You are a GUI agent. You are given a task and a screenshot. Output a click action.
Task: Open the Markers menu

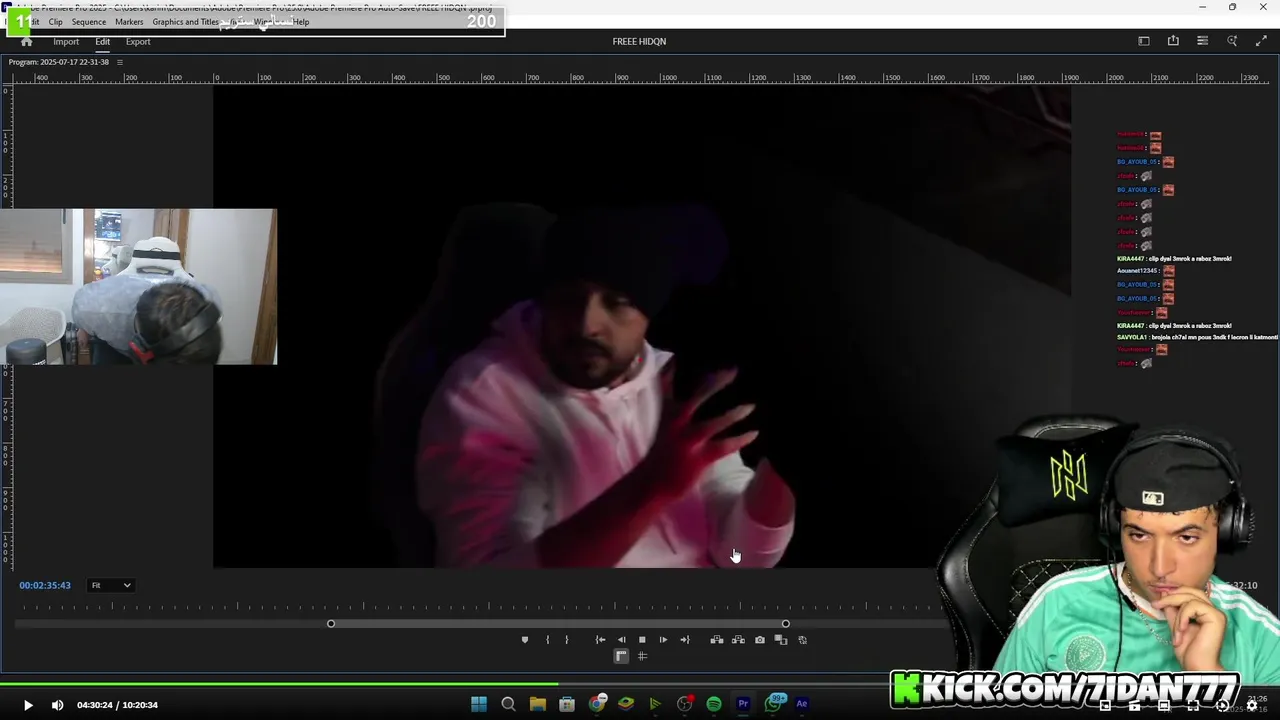coord(129,22)
